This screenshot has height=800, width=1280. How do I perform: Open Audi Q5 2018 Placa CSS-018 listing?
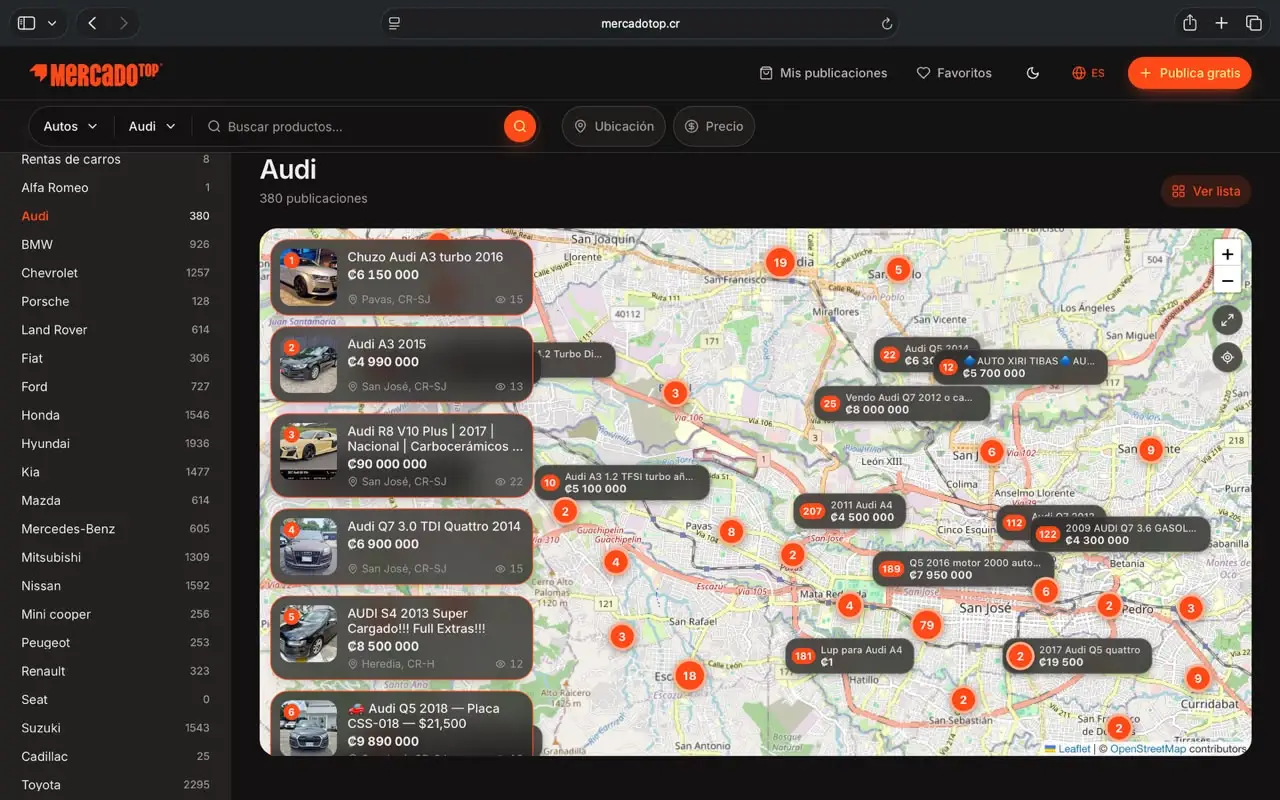(x=402, y=723)
